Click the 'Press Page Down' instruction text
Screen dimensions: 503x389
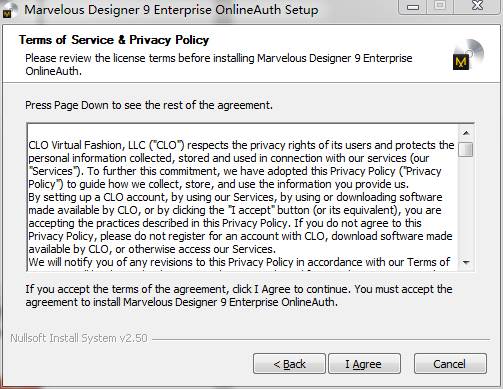pos(149,105)
